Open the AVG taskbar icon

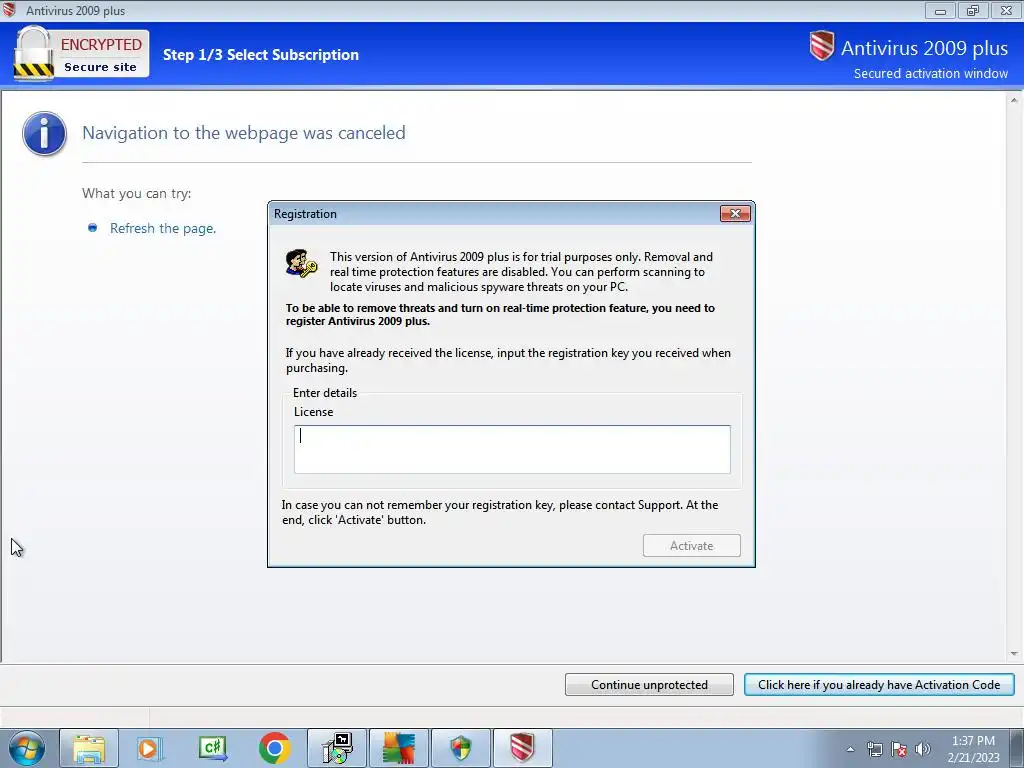(399, 748)
